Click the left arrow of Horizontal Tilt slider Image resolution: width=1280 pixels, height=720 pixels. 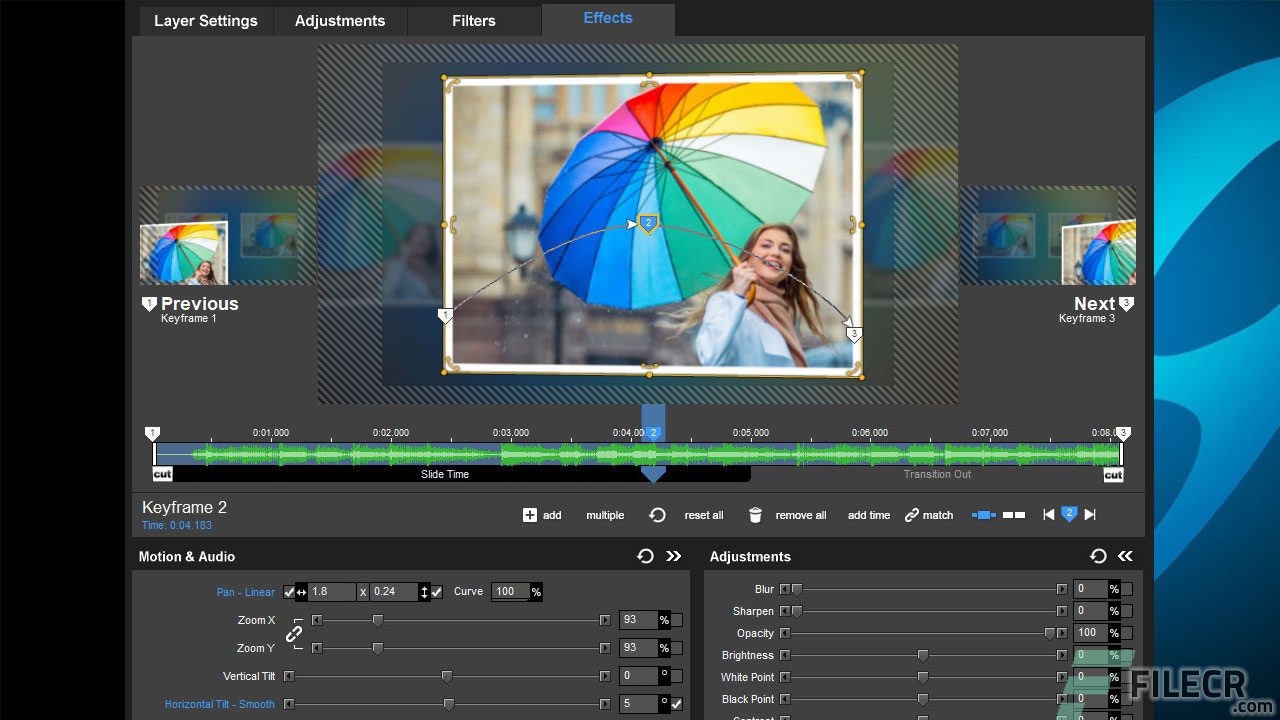coord(289,704)
